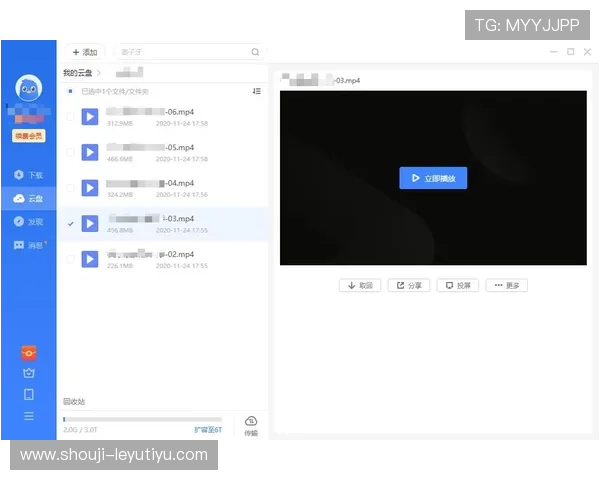Open the sort order dropdown in list header
The image size is (600, 480).
click(x=256, y=91)
